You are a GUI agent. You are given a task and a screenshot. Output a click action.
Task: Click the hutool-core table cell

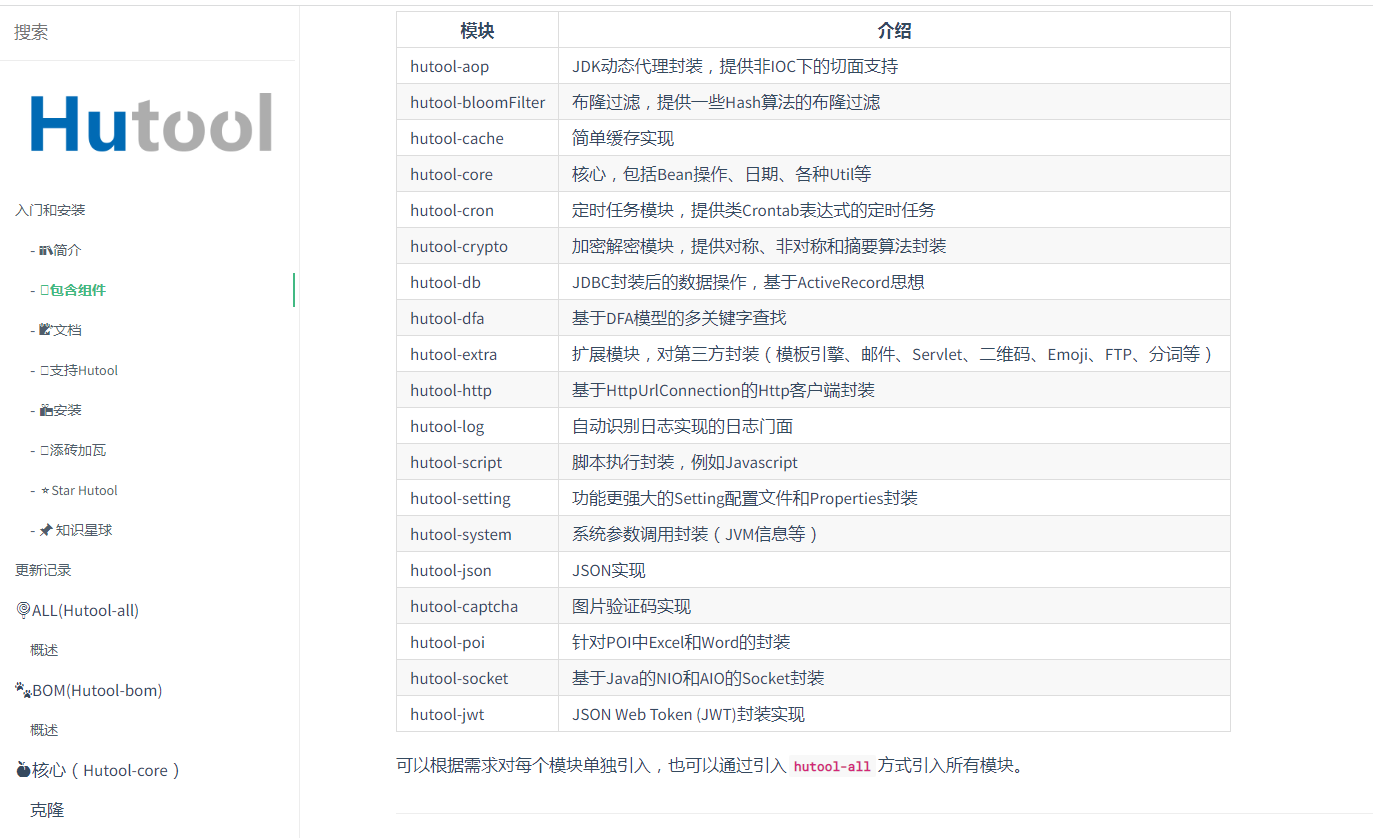[x=477, y=174]
